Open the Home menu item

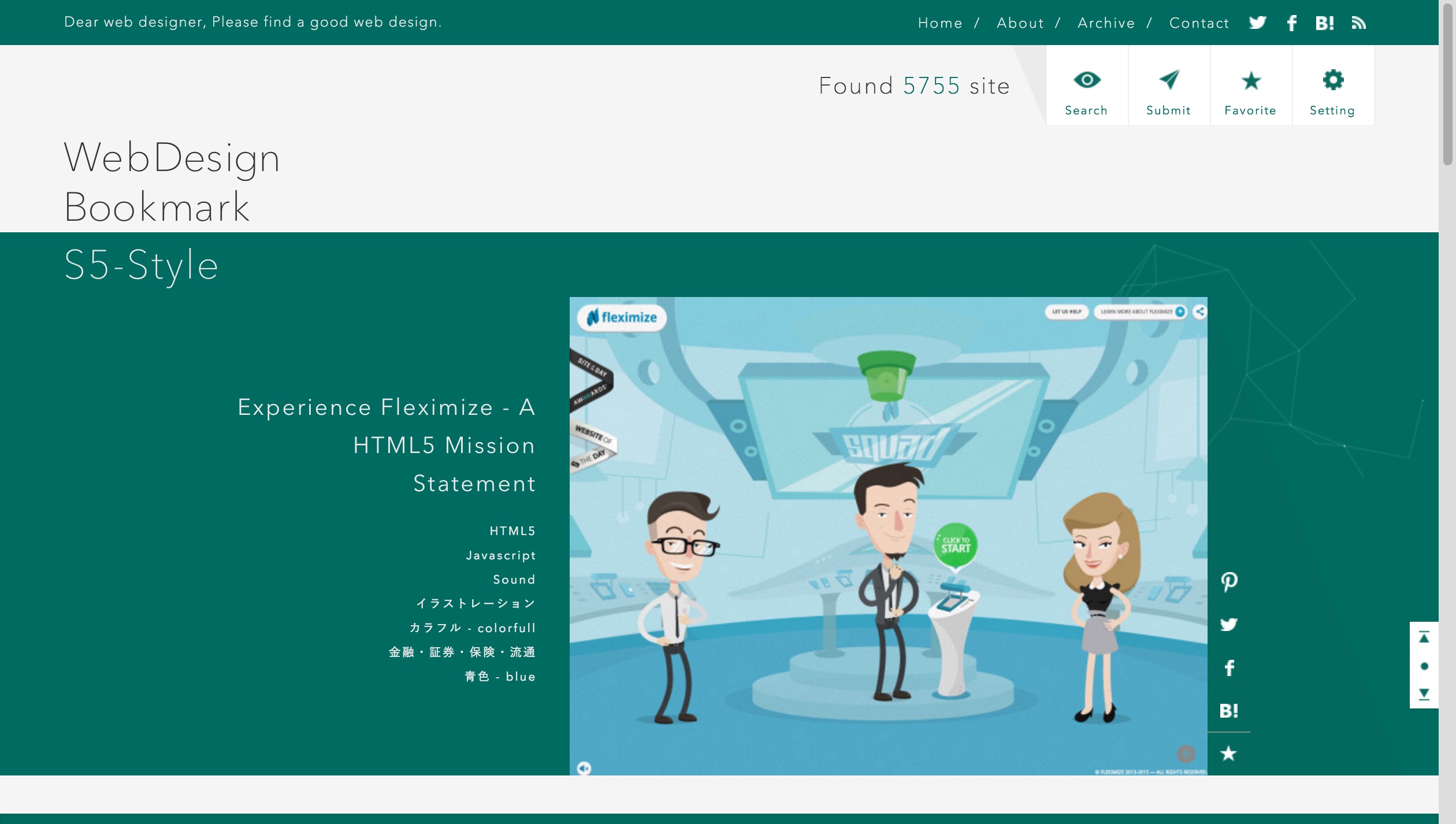(940, 22)
